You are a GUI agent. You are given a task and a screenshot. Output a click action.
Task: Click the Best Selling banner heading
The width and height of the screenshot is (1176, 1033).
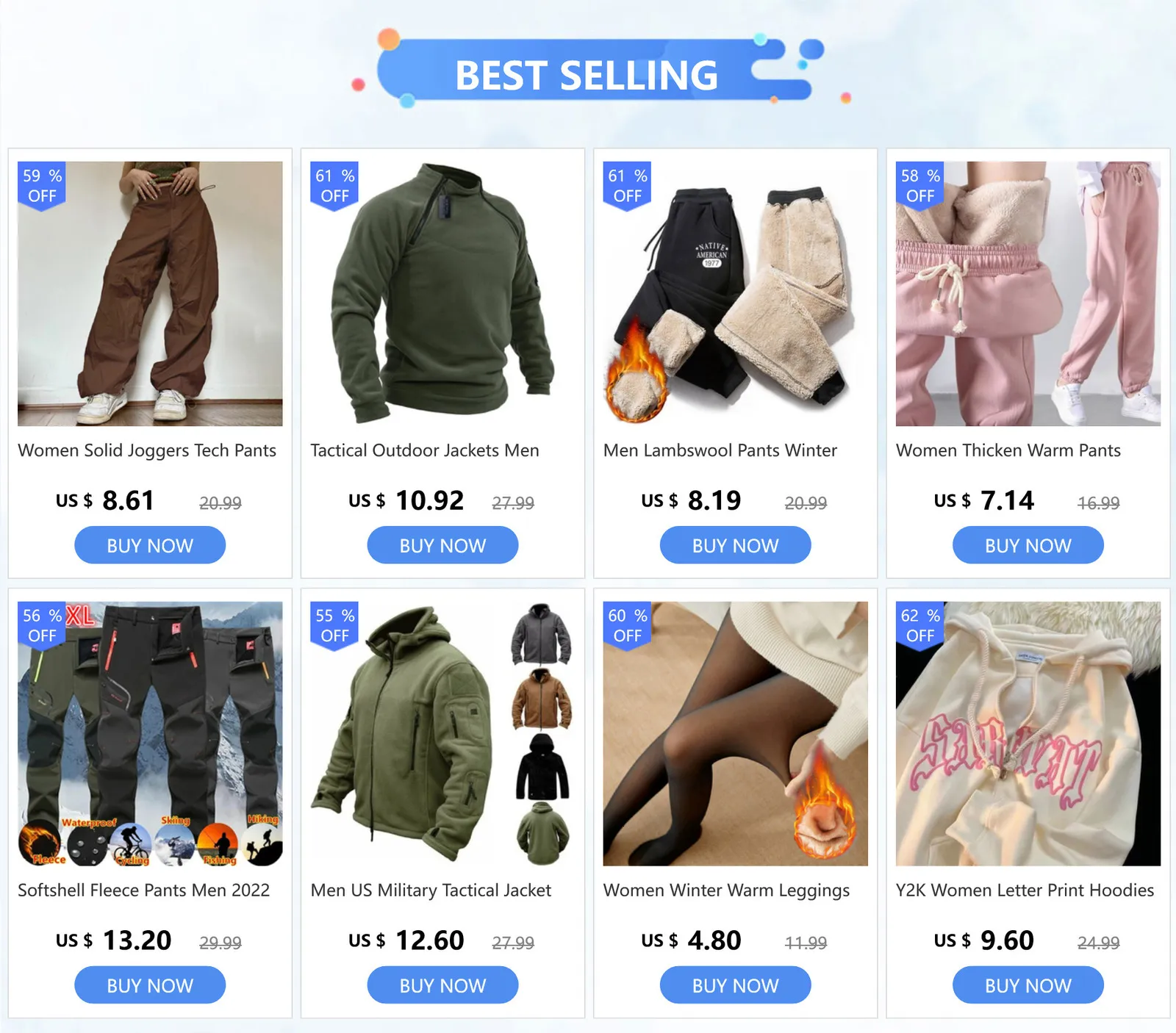pyautogui.click(x=587, y=75)
